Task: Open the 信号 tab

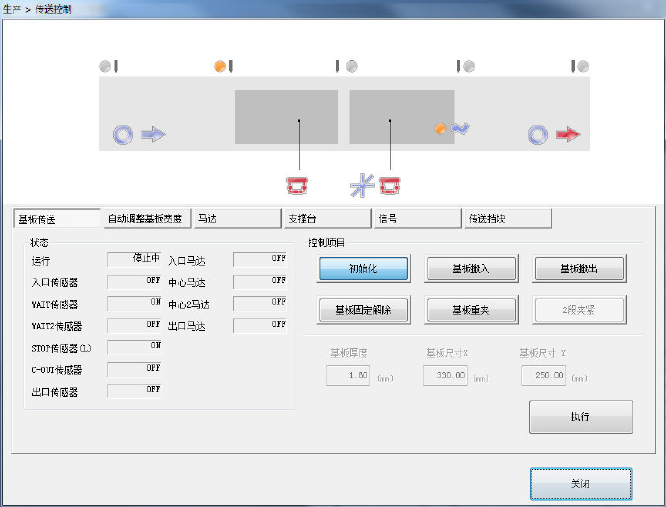Action: (418, 219)
